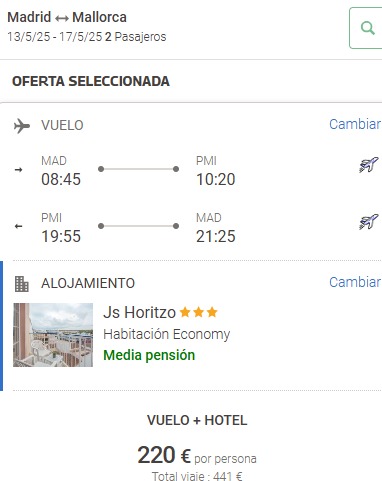Click the airplane icon beside VUELO
This screenshot has height=481, width=382.
22,126
